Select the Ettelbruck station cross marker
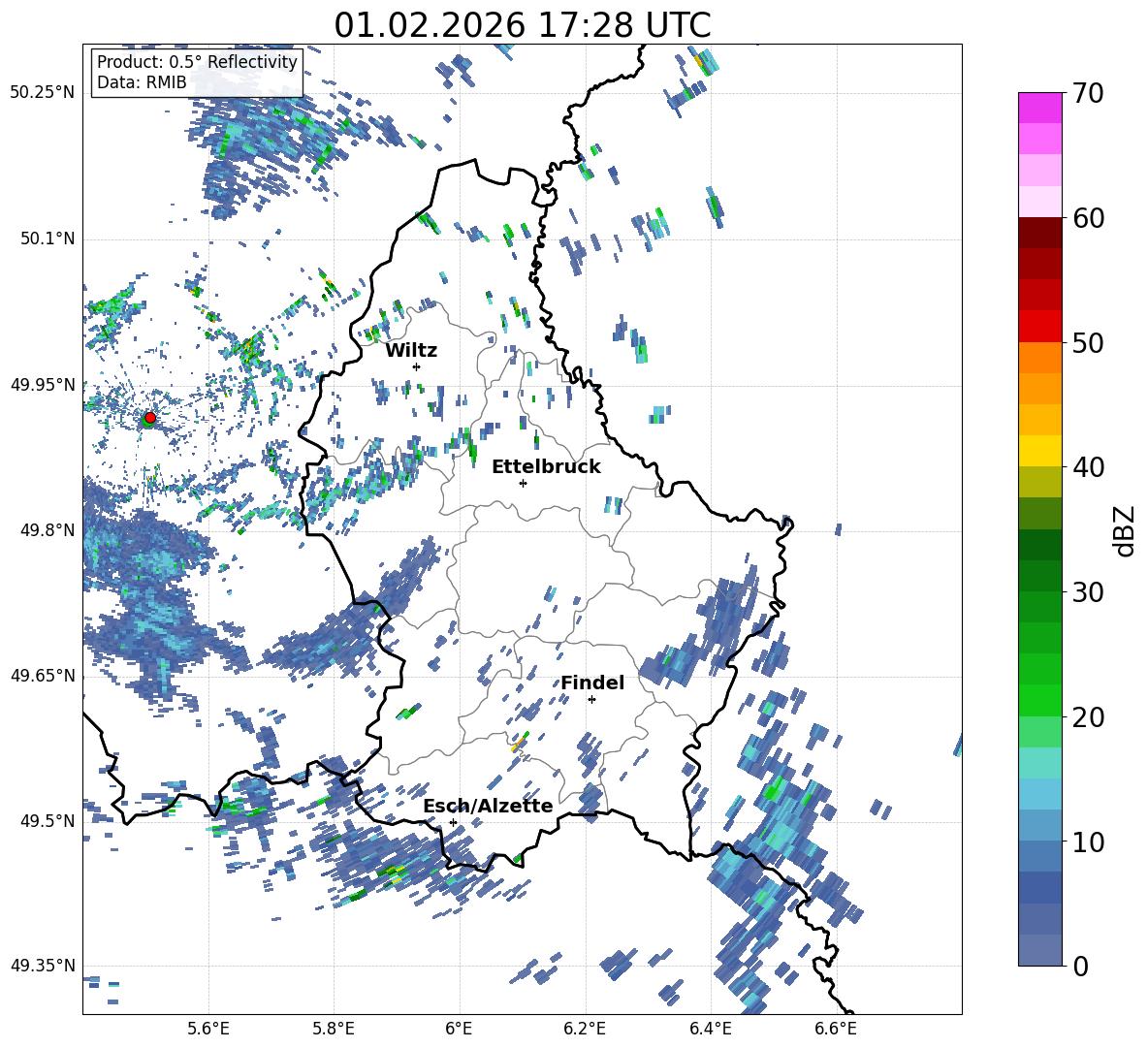This screenshot has height=1048, width=1148. click(x=523, y=483)
